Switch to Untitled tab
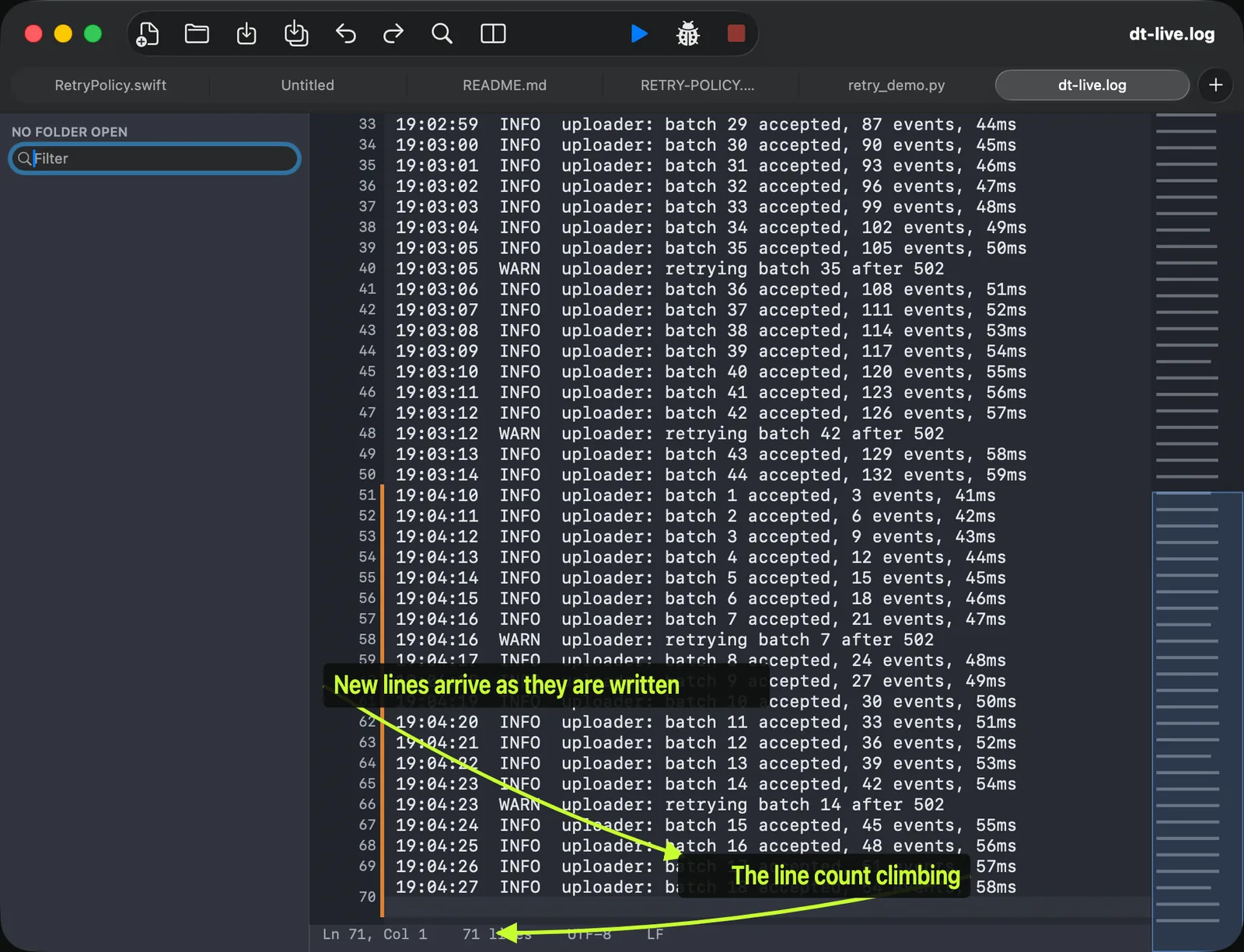Viewport: 1244px width, 952px height. (307, 85)
